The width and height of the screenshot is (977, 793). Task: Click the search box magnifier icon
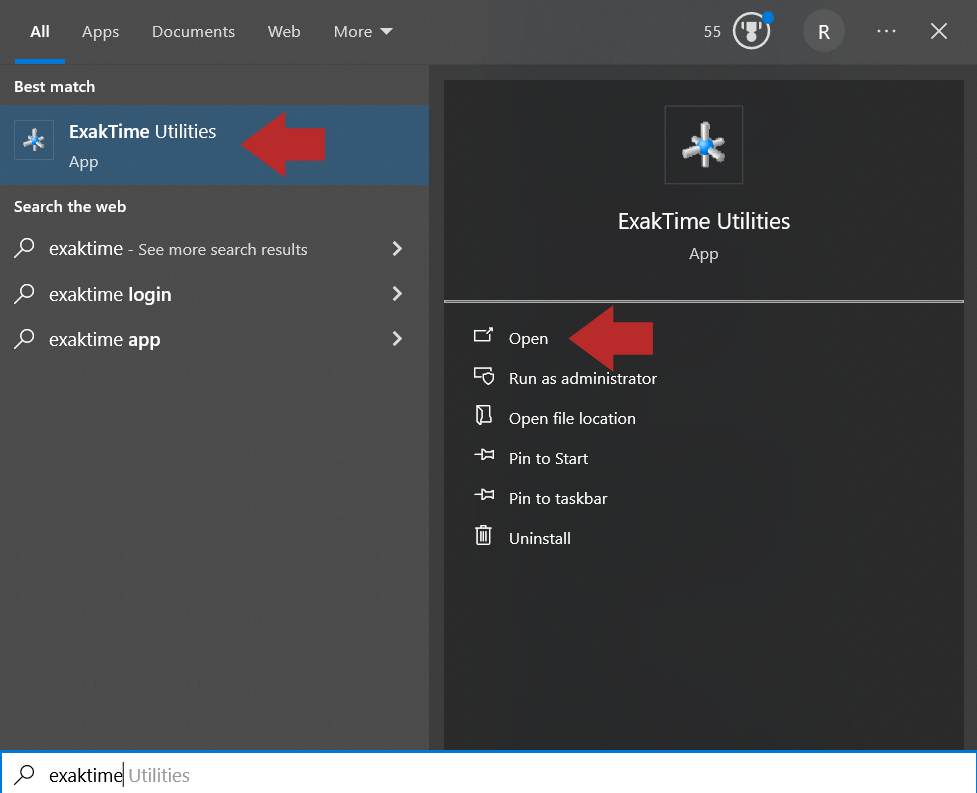click(24, 774)
